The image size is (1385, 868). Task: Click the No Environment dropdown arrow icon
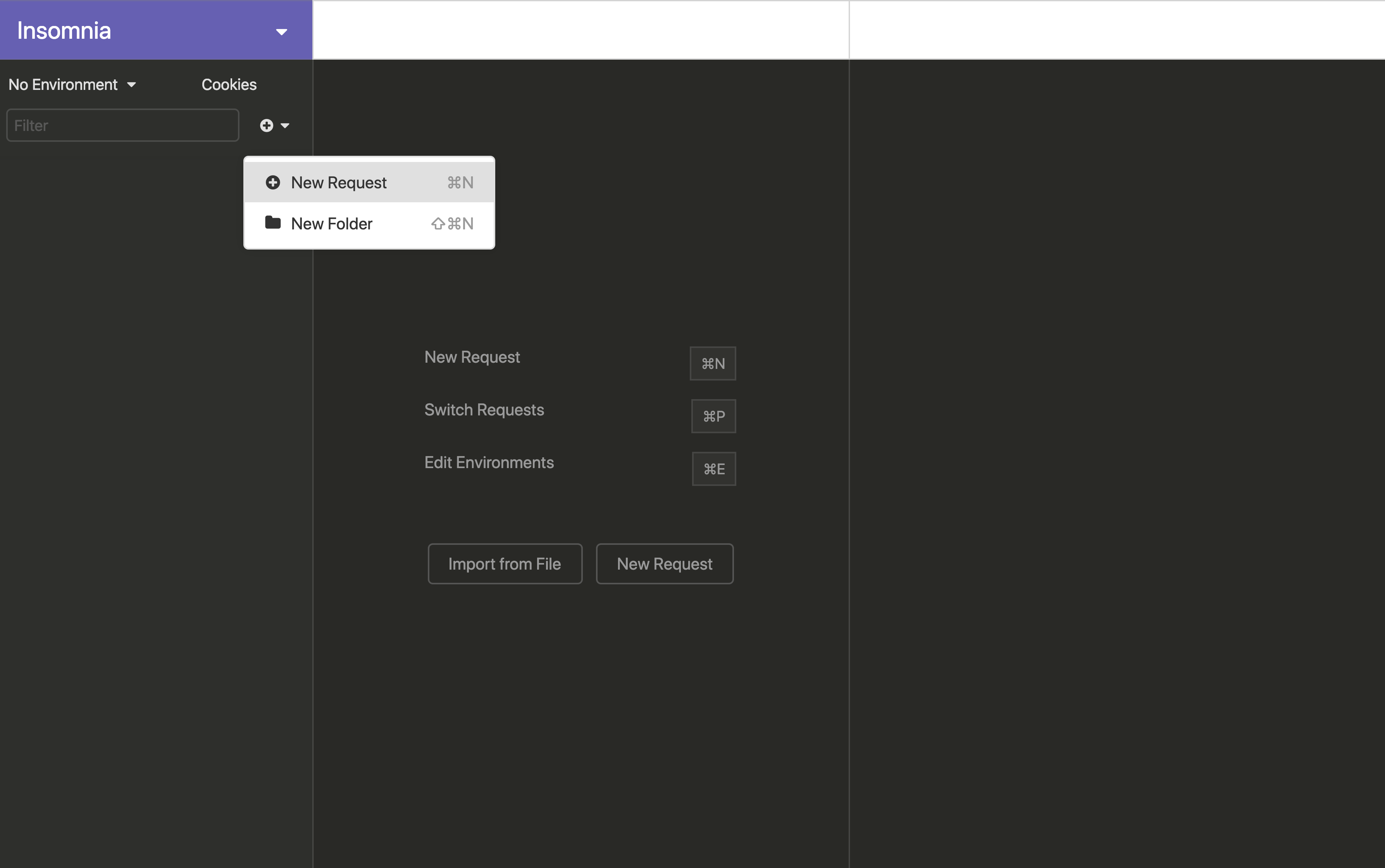click(x=131, y=83)
